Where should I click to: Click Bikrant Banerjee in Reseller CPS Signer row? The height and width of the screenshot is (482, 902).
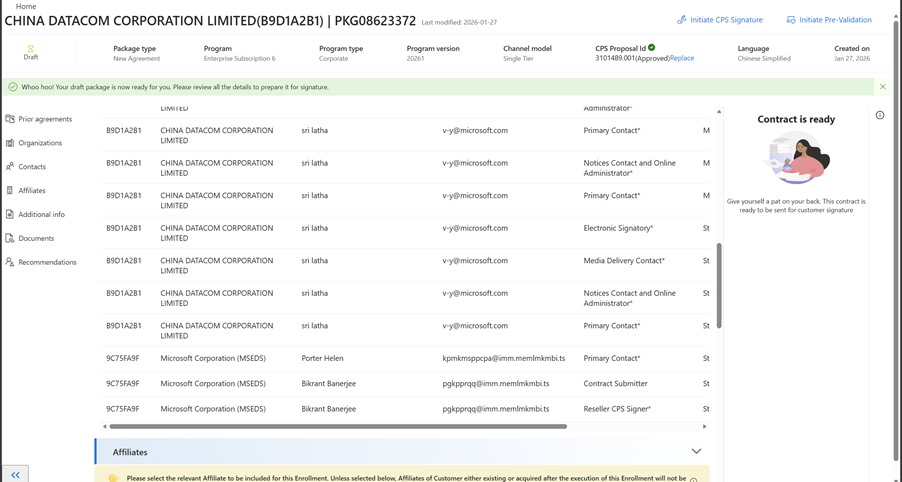tap(328, 408)
